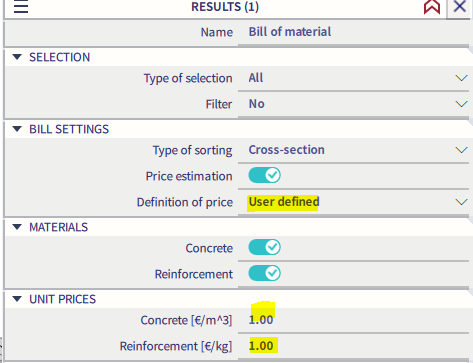The image size is (473, 363).
Task: Close the Results panel
Action: [x=460, y=7]
